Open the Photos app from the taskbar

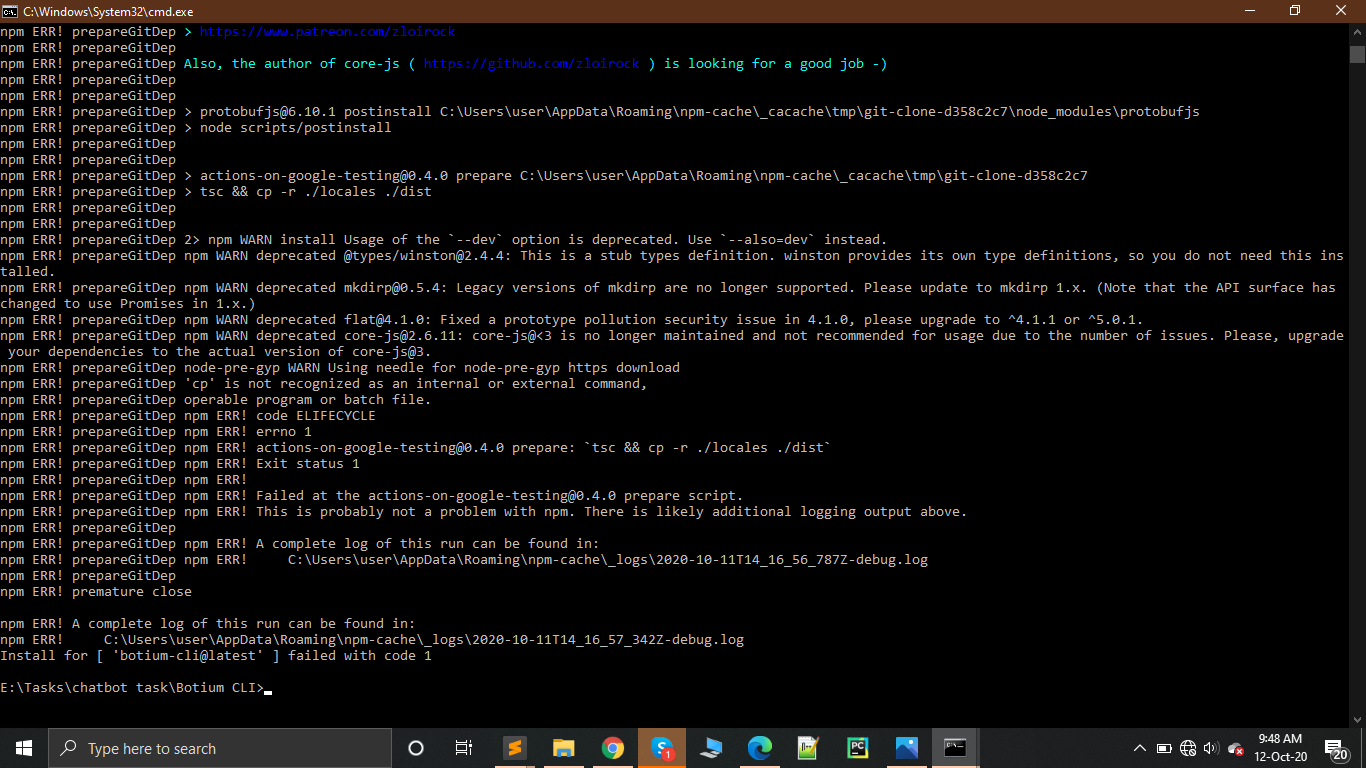[904, 747]
